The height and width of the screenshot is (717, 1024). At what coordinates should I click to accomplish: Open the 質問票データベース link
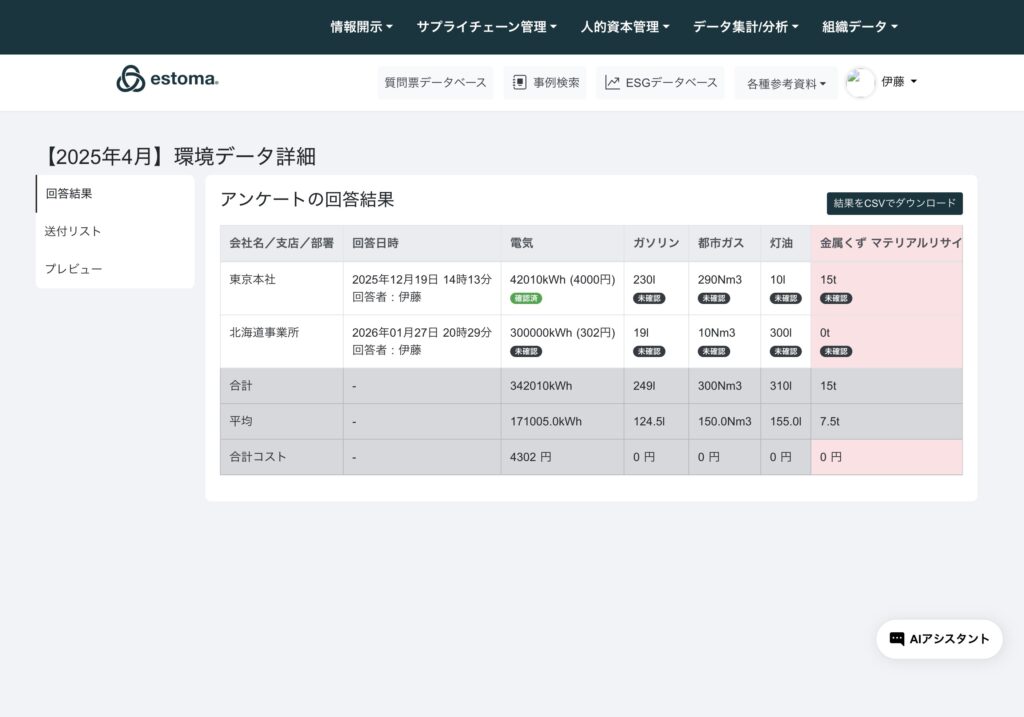(435, 83)
